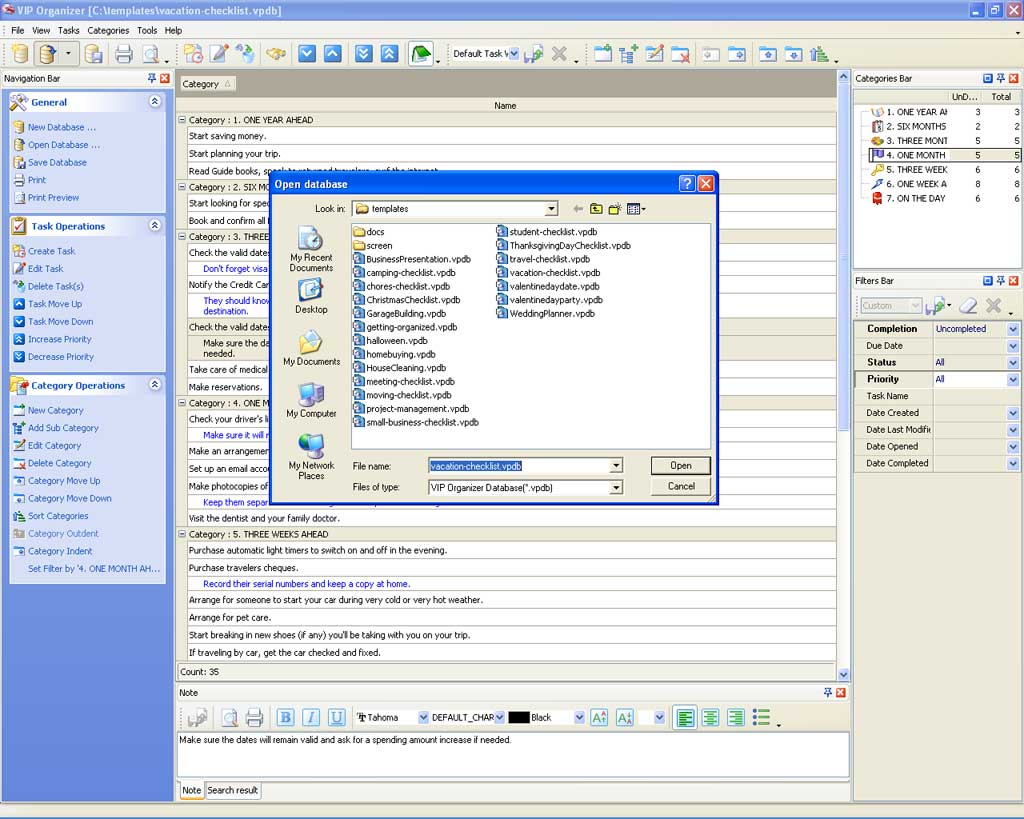Collapse the Task Operations panel section
Viewport: 1024px width, 819px height.
coord(155,226)
